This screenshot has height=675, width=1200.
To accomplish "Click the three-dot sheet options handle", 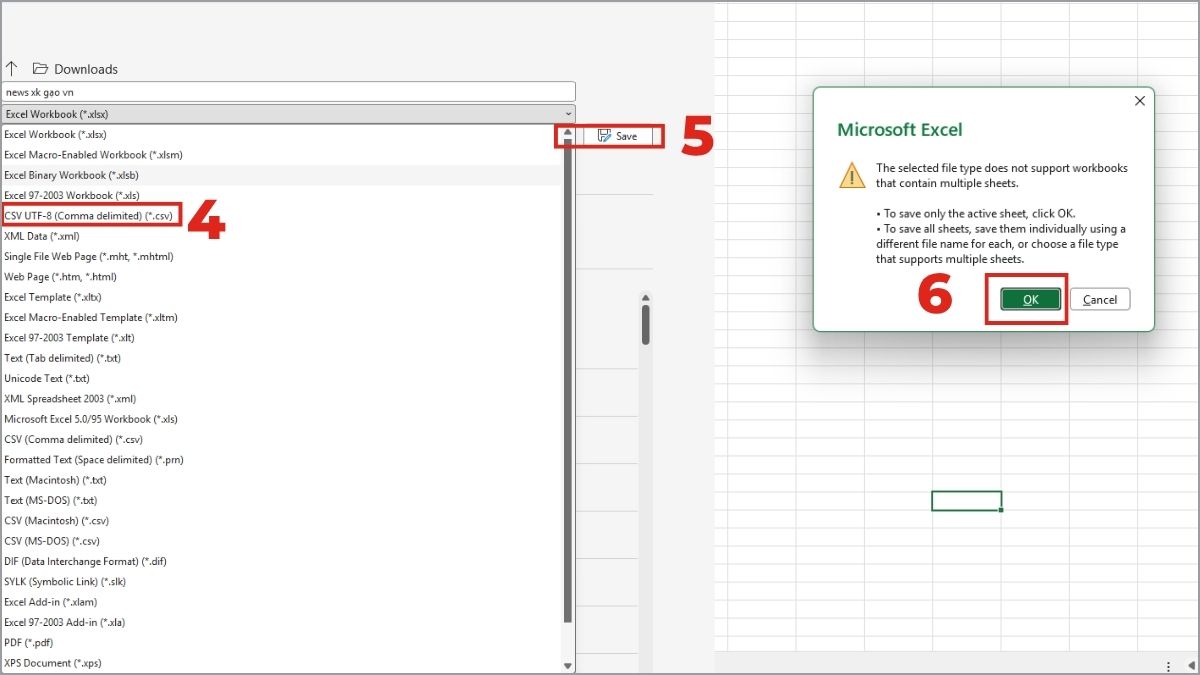I will point(1168,666).
